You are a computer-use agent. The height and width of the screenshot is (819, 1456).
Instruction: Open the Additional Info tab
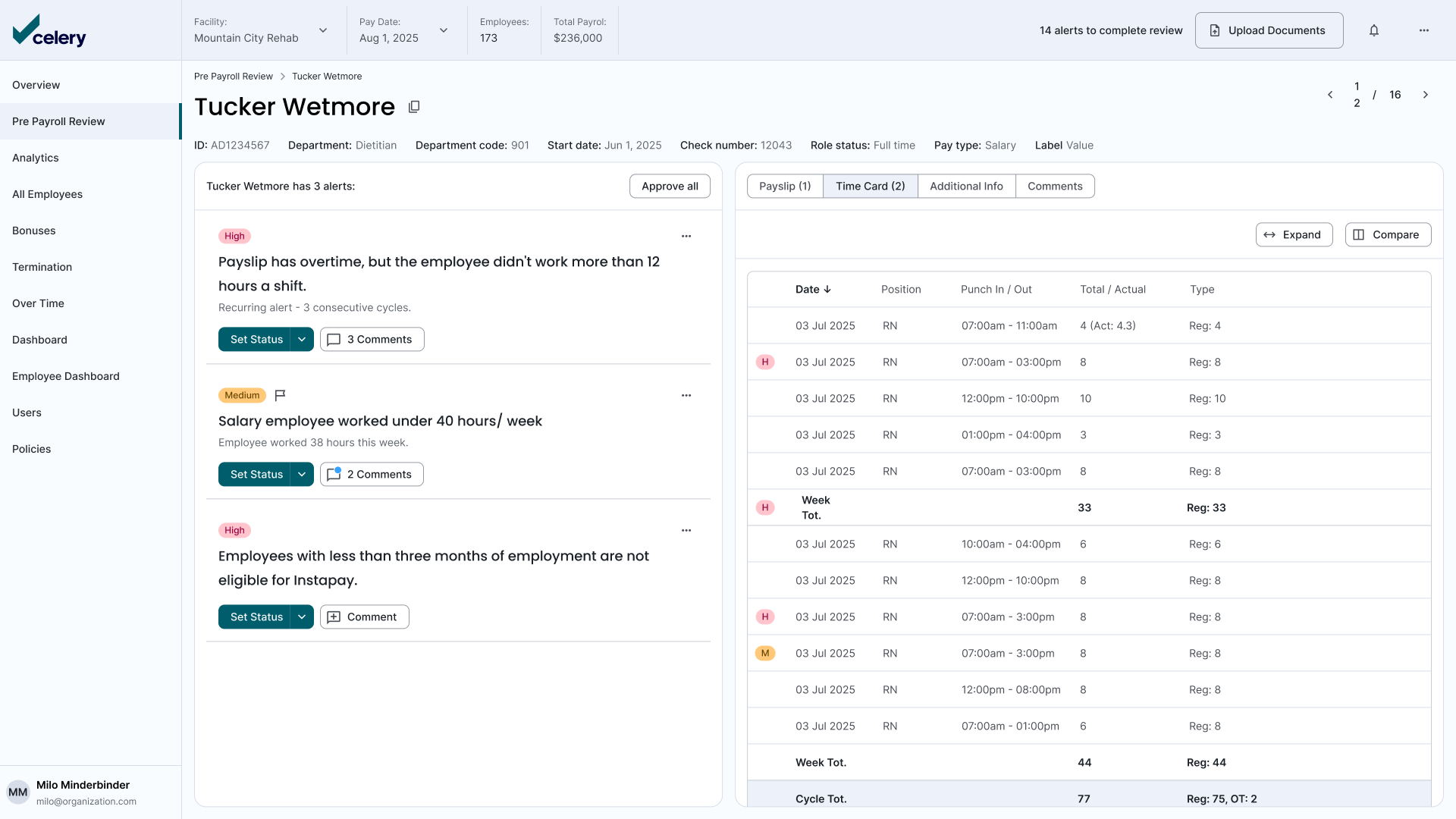click(965, 186)
